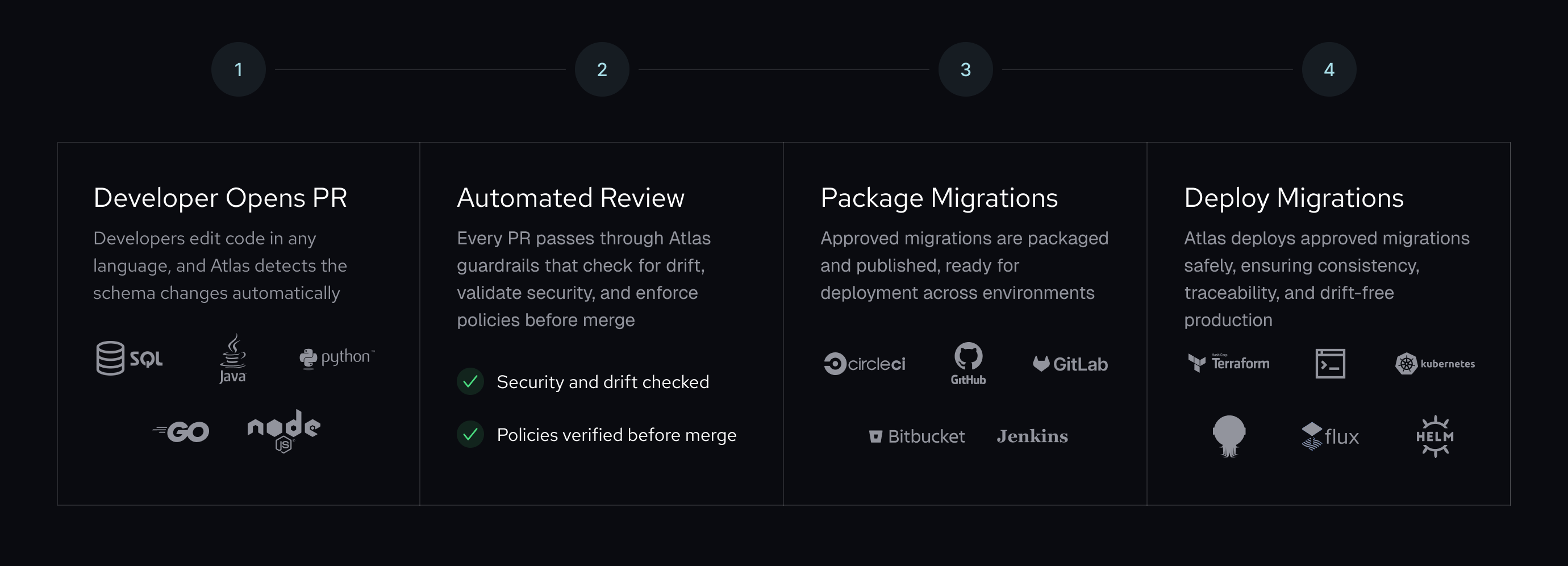Jump to step 3 circle

pyautogui.click(x=965, y=69)
